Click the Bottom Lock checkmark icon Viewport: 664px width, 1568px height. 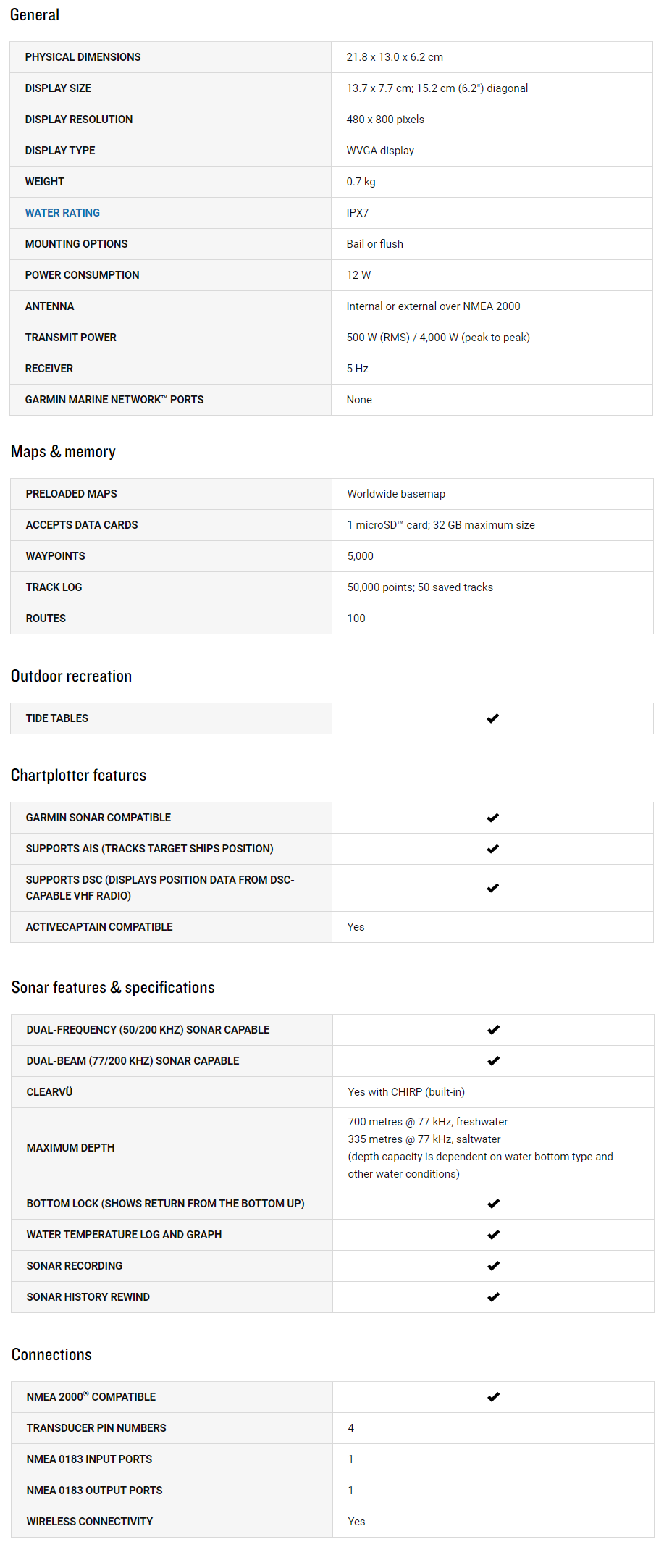click(494, 1204)
